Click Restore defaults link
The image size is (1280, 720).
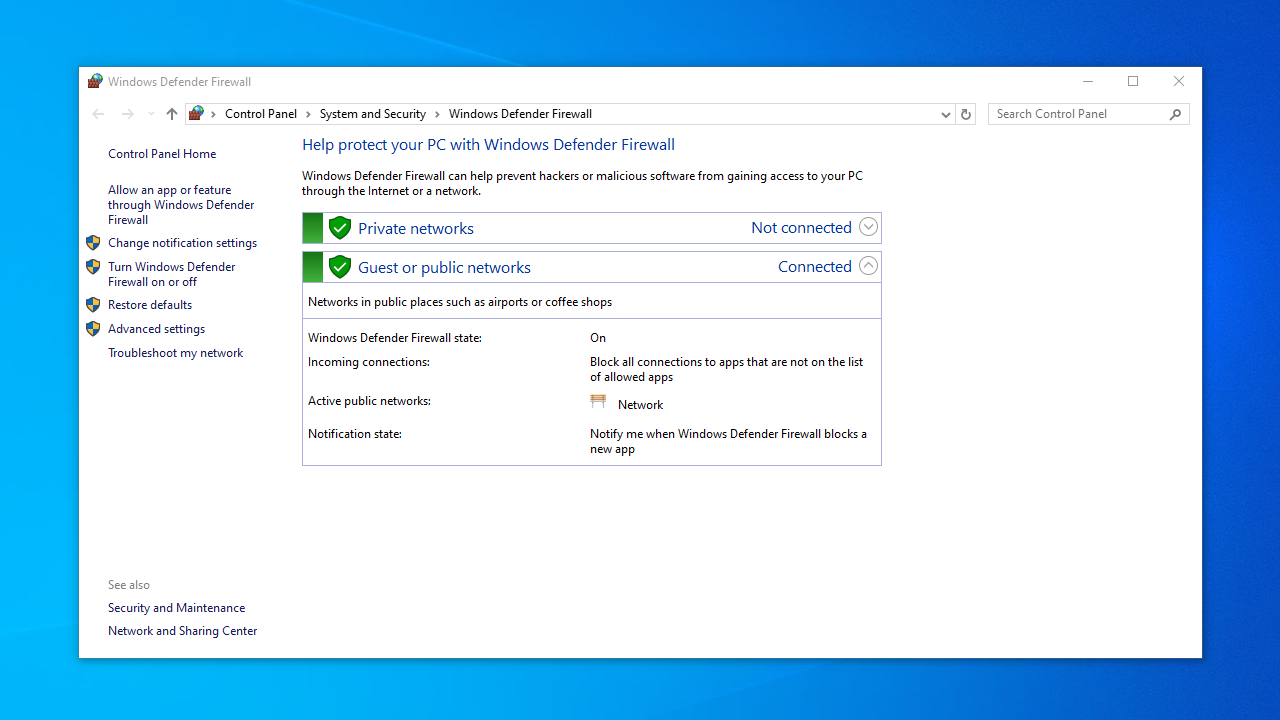click(150, 305)
